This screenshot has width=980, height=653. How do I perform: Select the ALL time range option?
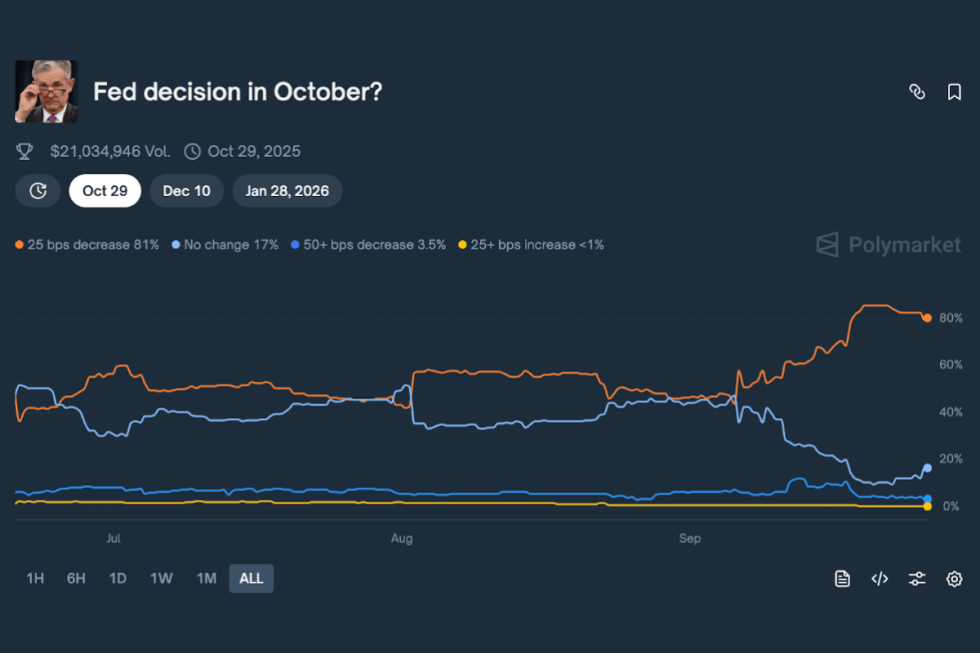[x=251, y=578]
